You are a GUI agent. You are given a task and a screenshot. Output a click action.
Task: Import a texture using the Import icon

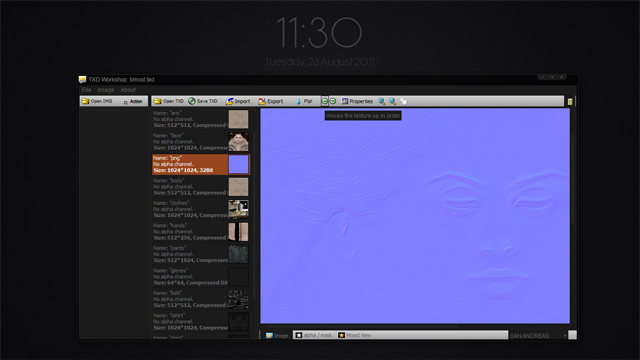click(x=238, y=101)
